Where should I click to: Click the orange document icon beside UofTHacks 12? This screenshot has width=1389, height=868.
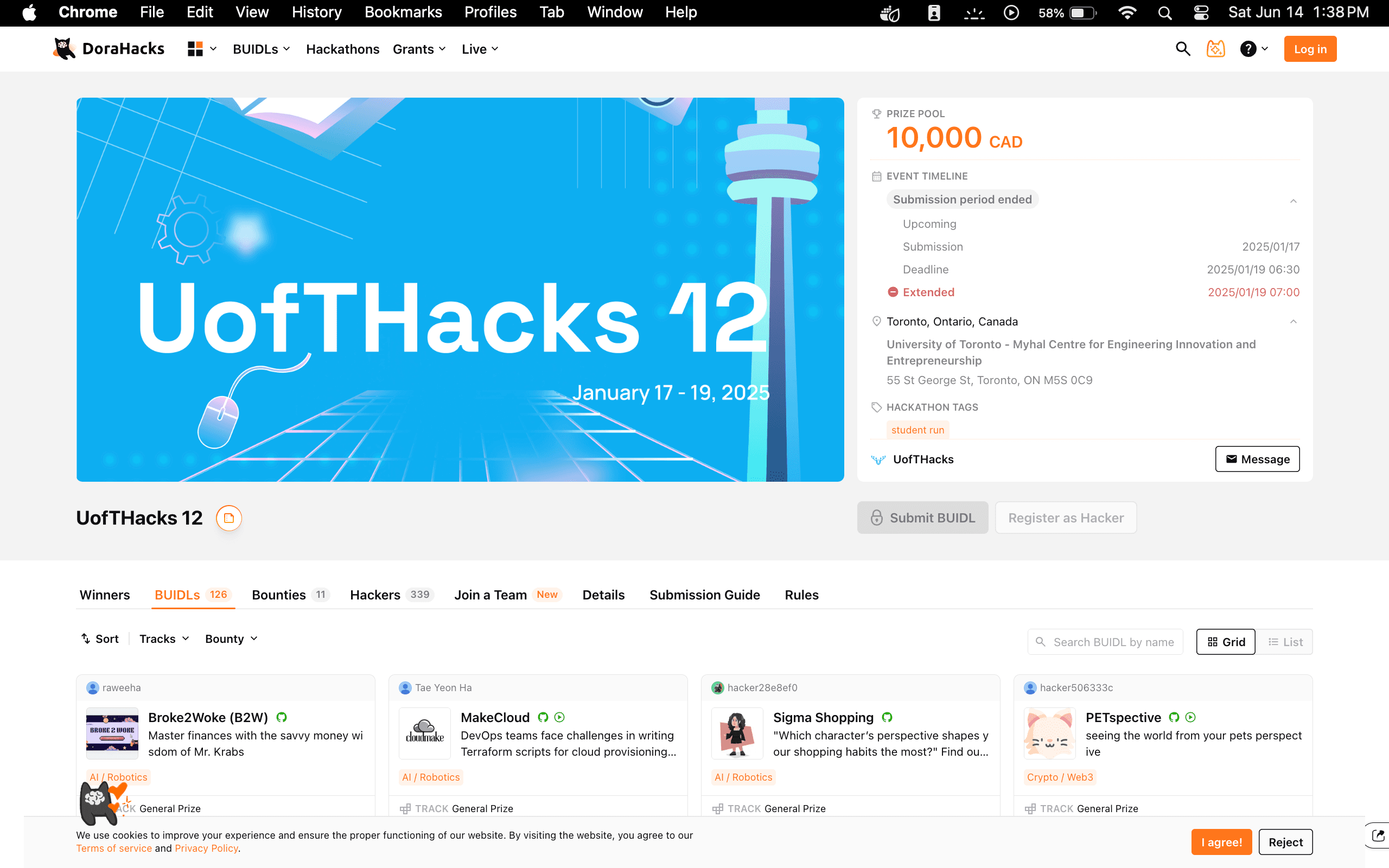228,518
